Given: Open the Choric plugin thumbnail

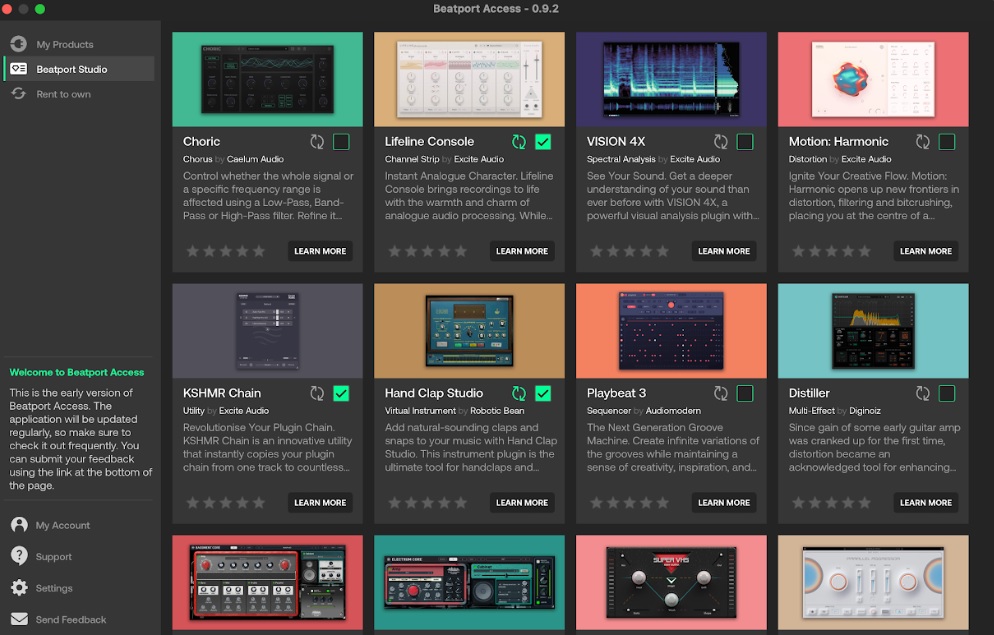Looking at the screenshot, I should (x=268, y=79).
